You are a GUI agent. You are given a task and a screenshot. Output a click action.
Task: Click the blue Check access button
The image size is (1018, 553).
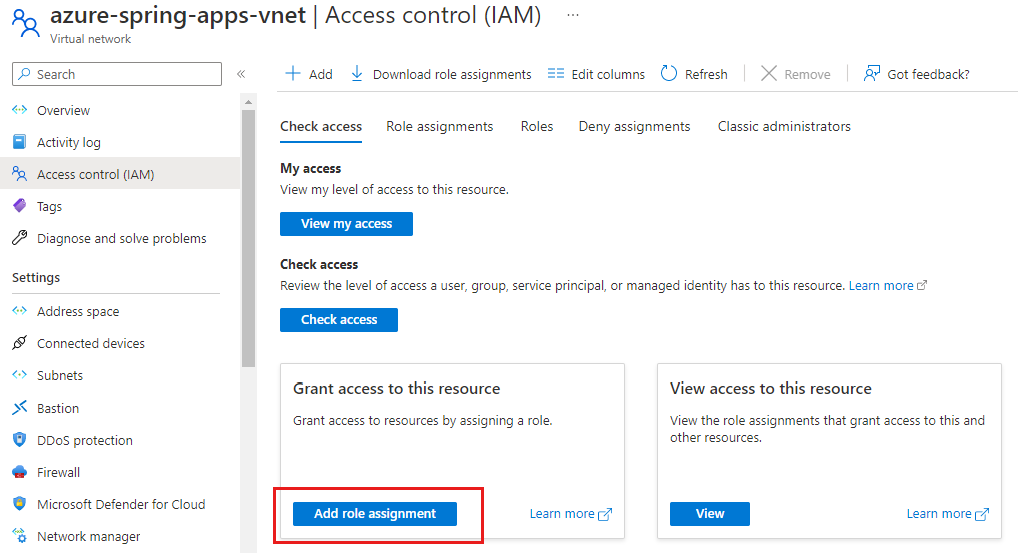tap(338, 319)
